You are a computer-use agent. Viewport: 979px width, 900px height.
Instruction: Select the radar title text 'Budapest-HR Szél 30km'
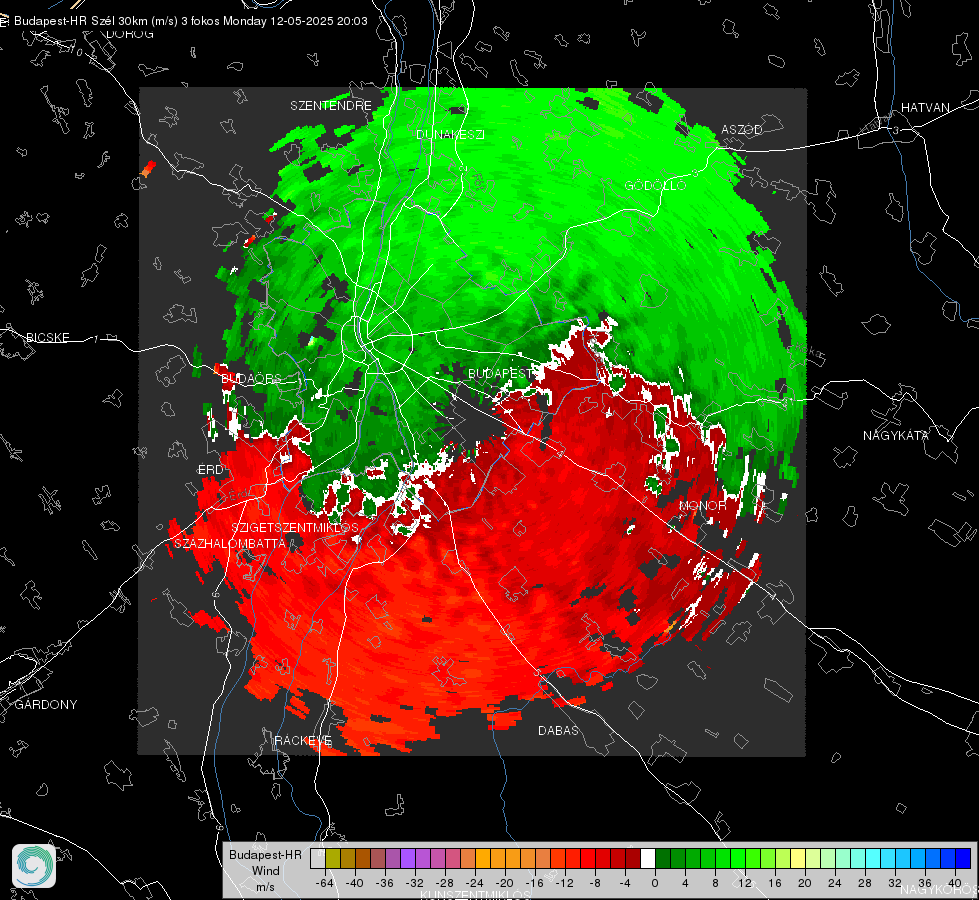click(81, 21)
